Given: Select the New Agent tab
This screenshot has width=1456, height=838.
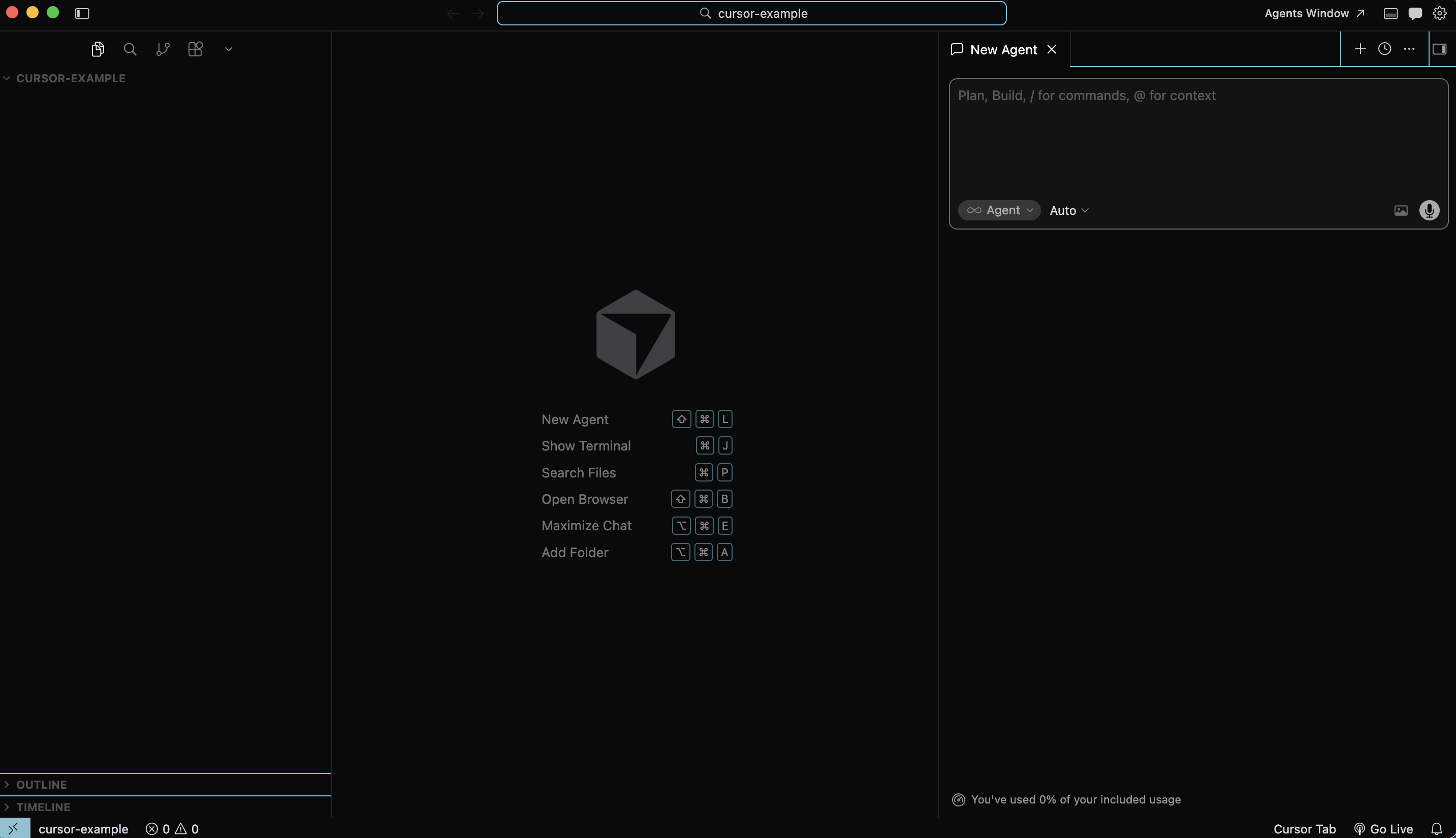Looking at the screenshot, I should pyautogui.click(x=1003, y=49).
